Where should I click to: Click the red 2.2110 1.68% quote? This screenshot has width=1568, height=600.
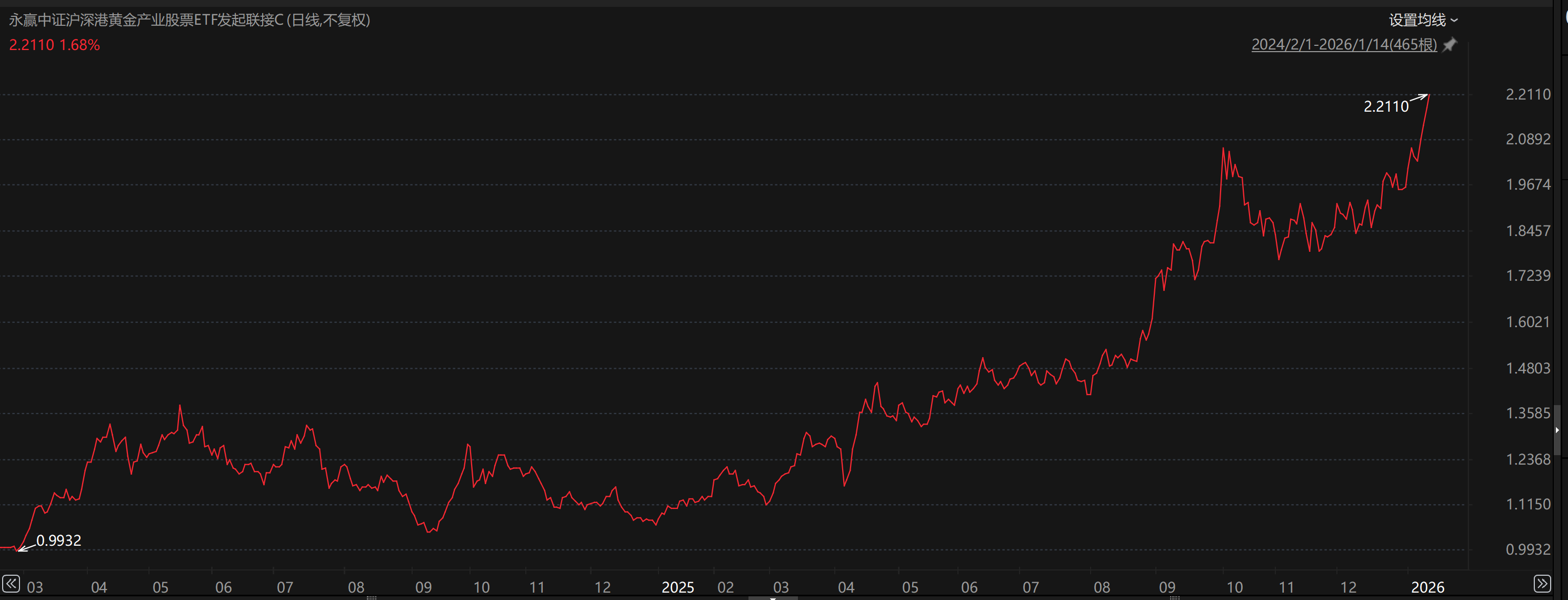(x=54, y=45)
